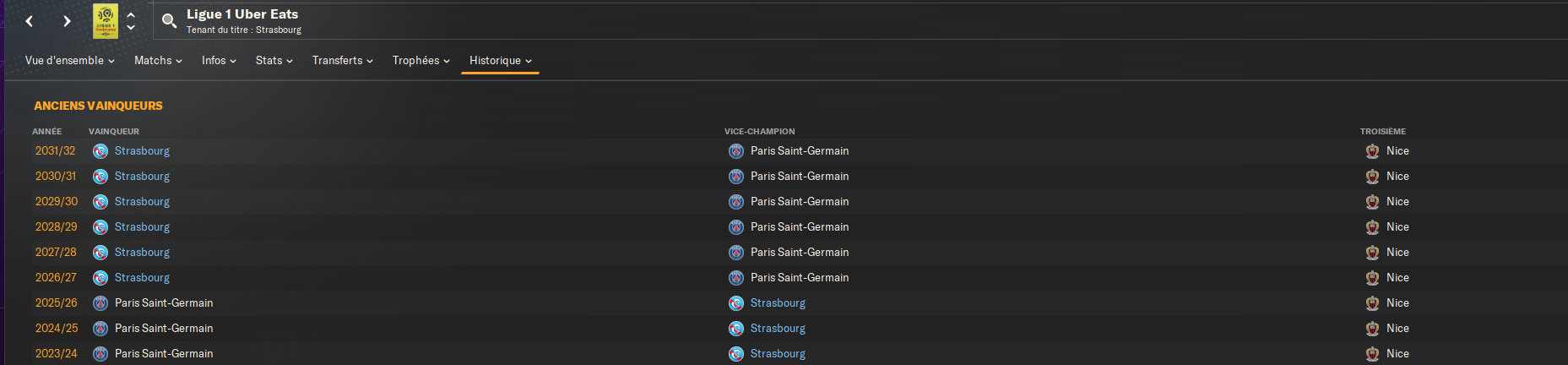Click Strasbourg crest in 2031/32 winner row
Screen dimensions: 1568x365
point(100,151)
